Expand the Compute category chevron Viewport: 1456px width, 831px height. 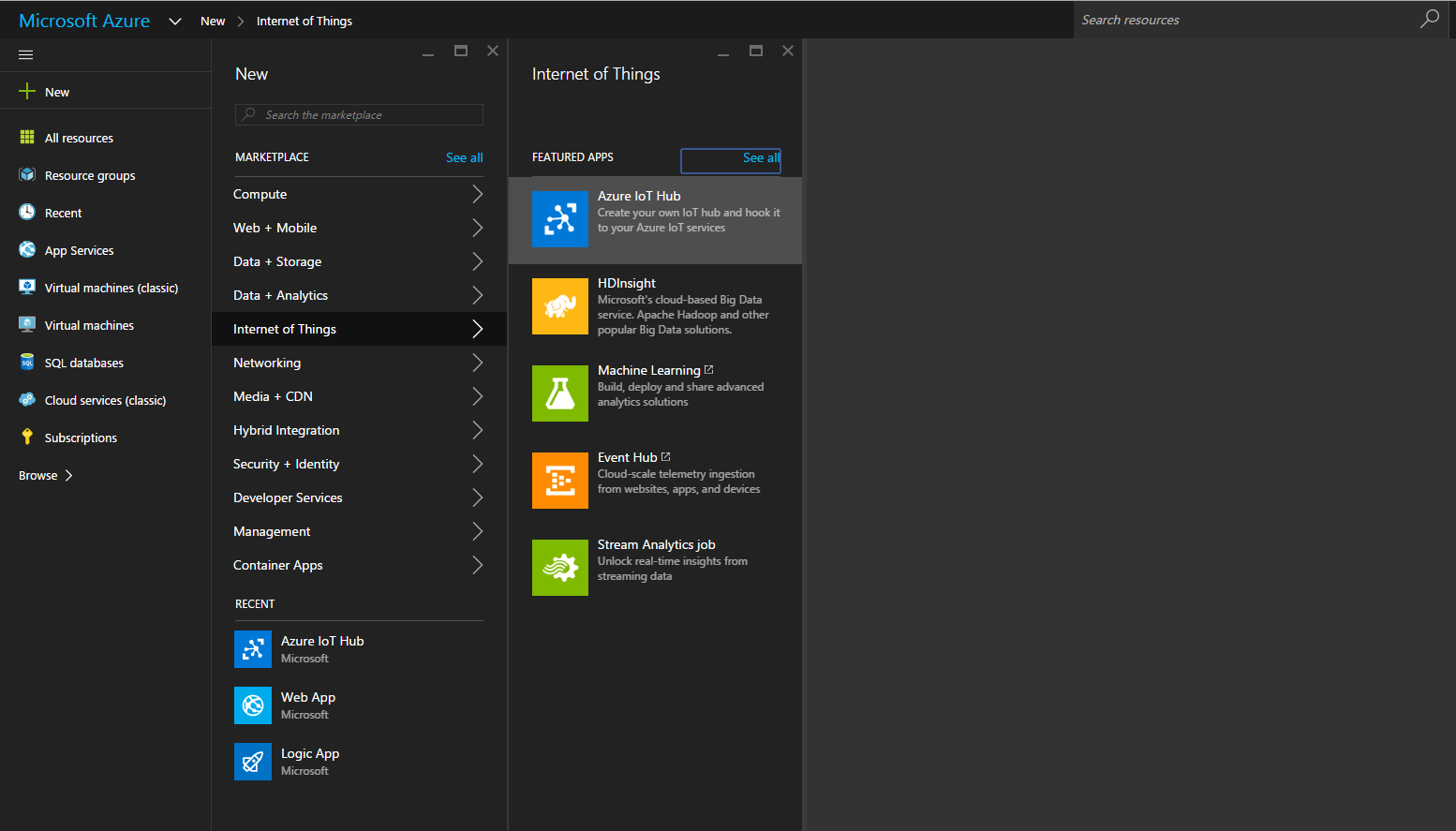tap(478, 194)
